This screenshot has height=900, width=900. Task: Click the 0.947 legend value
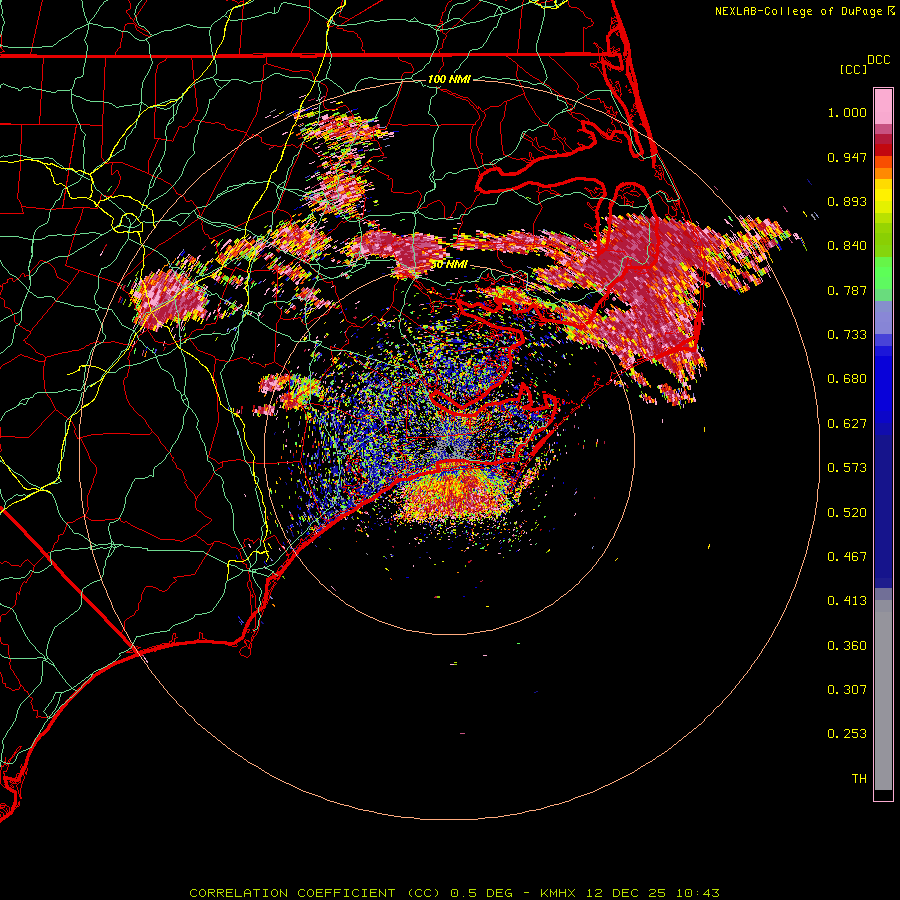point(847,157)
